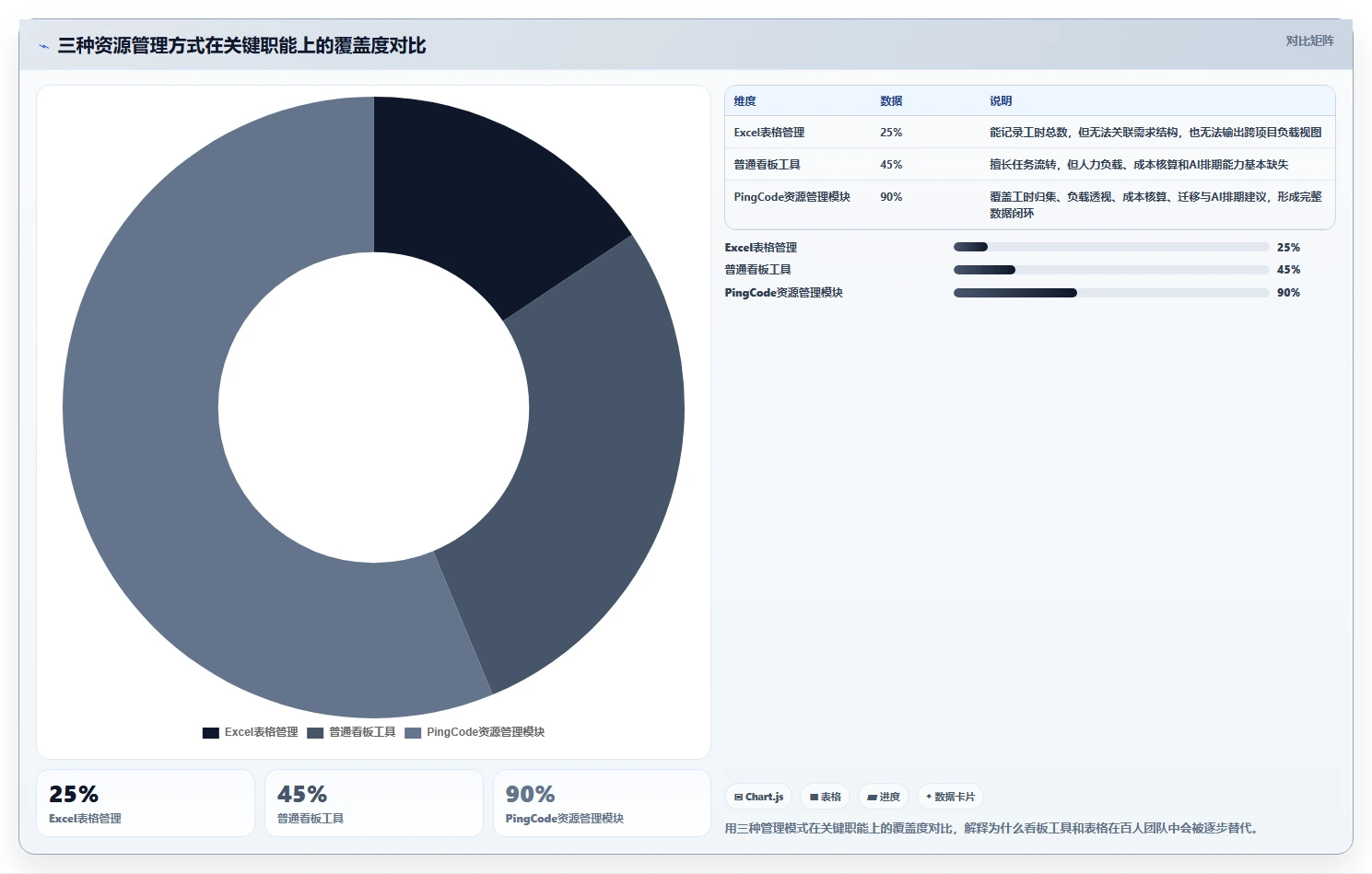1372x874 pixels.
Task: Click the 90% PingCode资源管理模块 stat card
Action: coord(602,803)
